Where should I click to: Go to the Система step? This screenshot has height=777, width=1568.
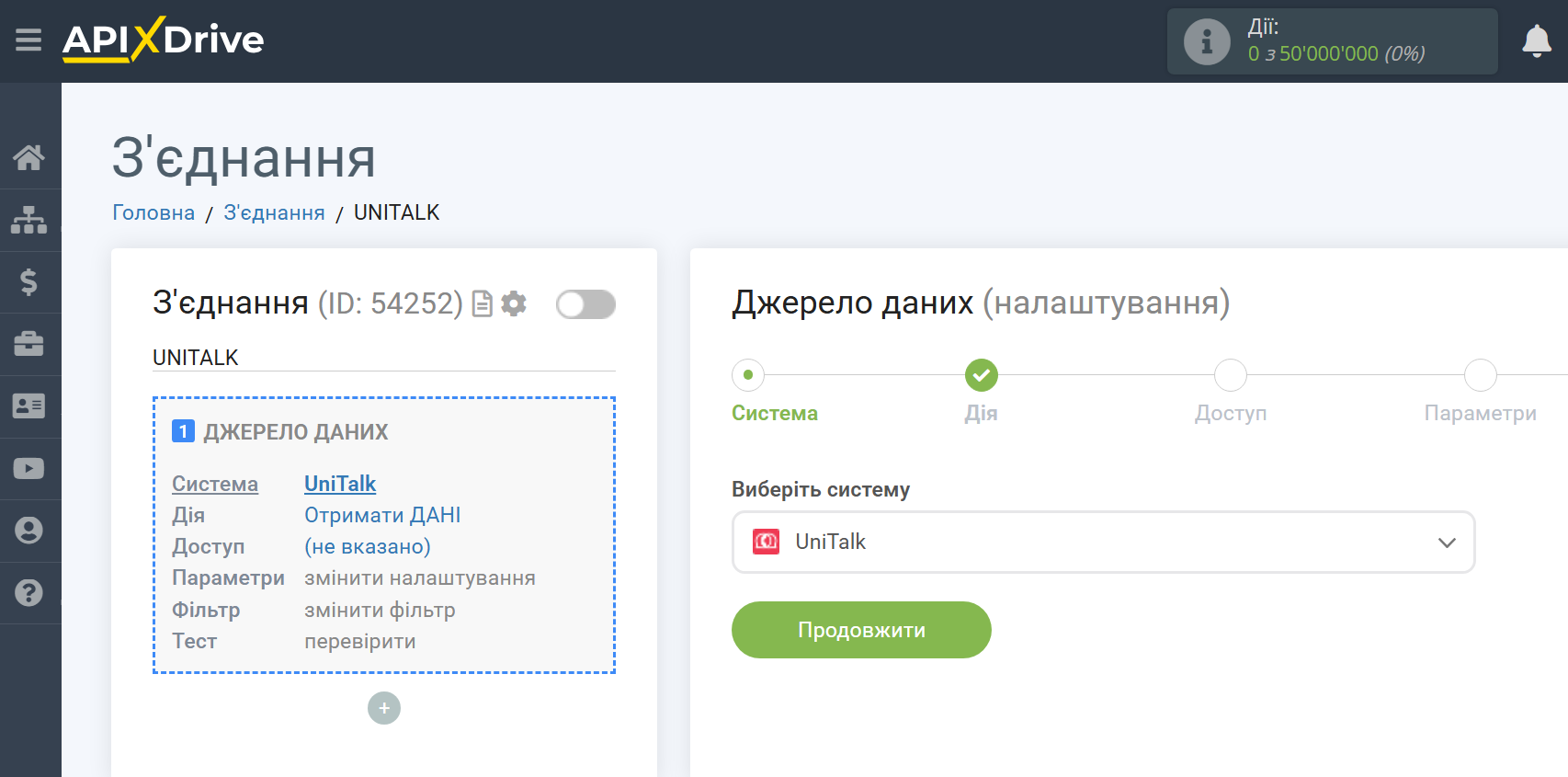point(774,413)
